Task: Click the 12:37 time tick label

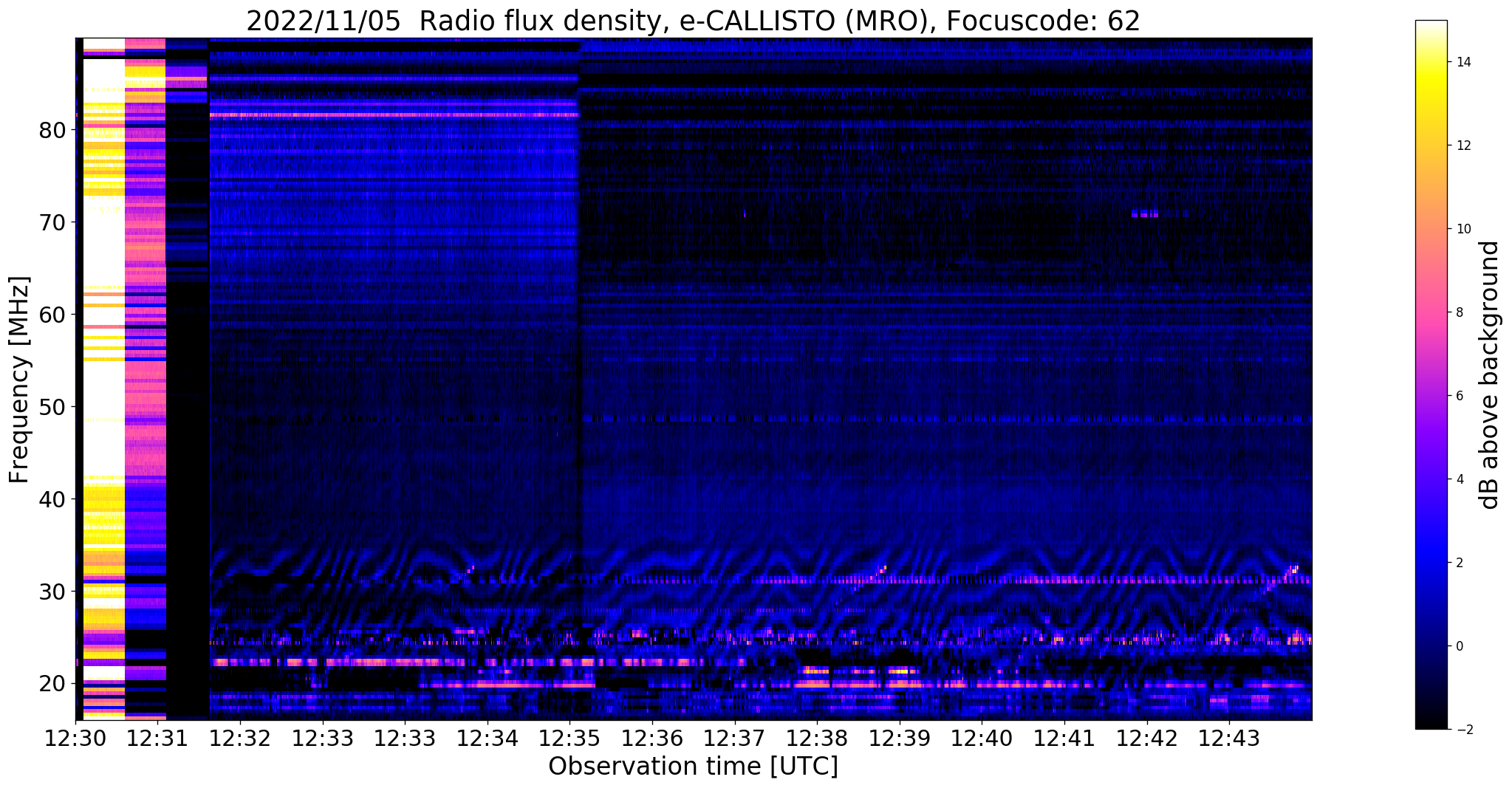Action: 734,739
